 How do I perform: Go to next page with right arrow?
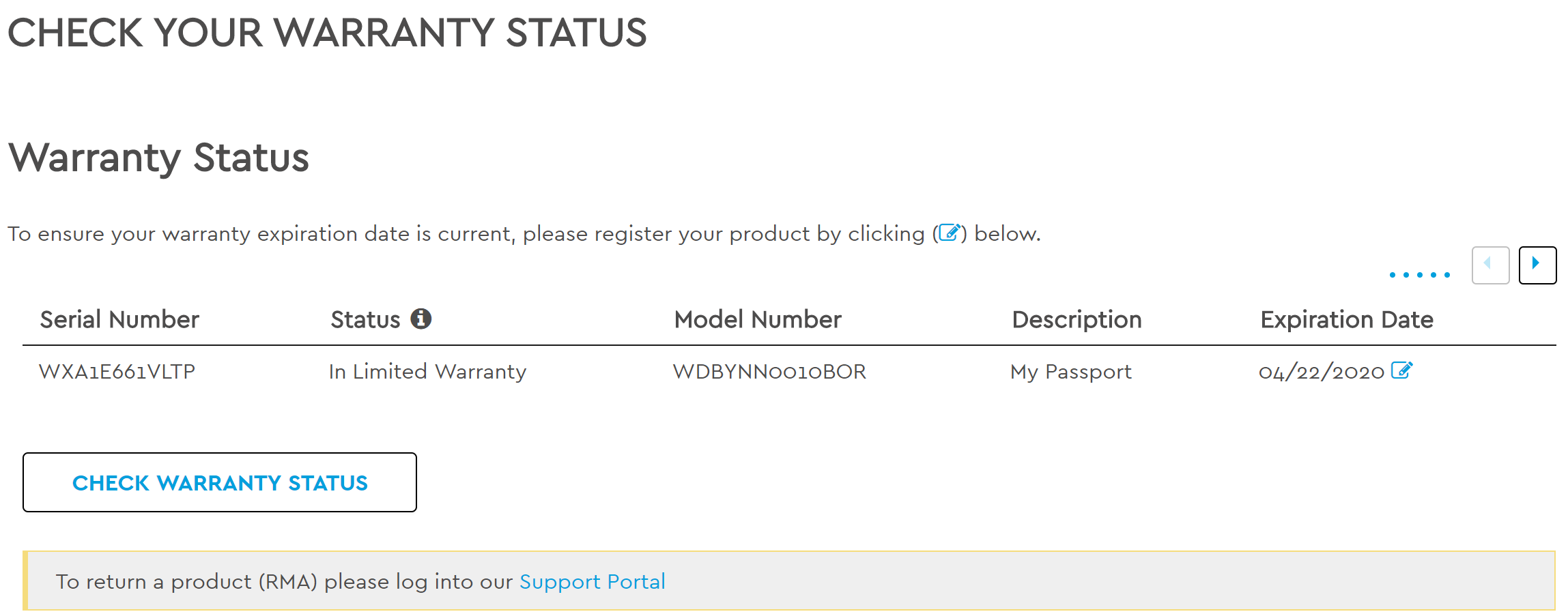(x=1537, y=265)
